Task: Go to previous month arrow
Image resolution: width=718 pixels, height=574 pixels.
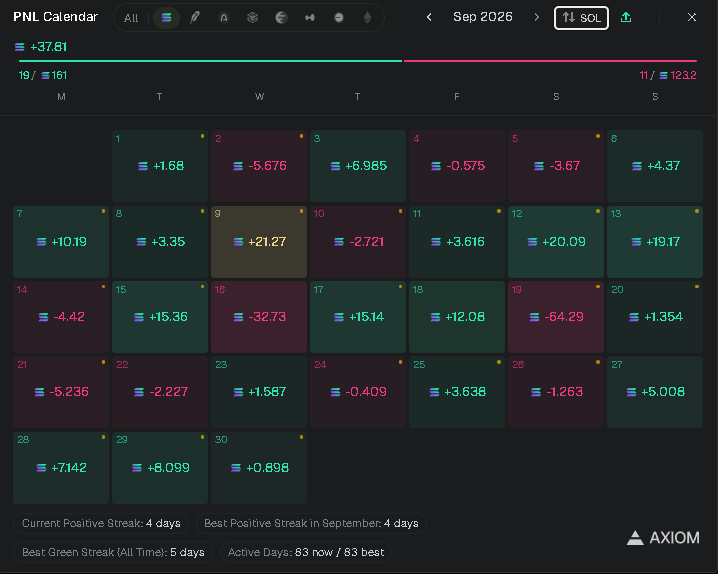Action: point(429,17)
